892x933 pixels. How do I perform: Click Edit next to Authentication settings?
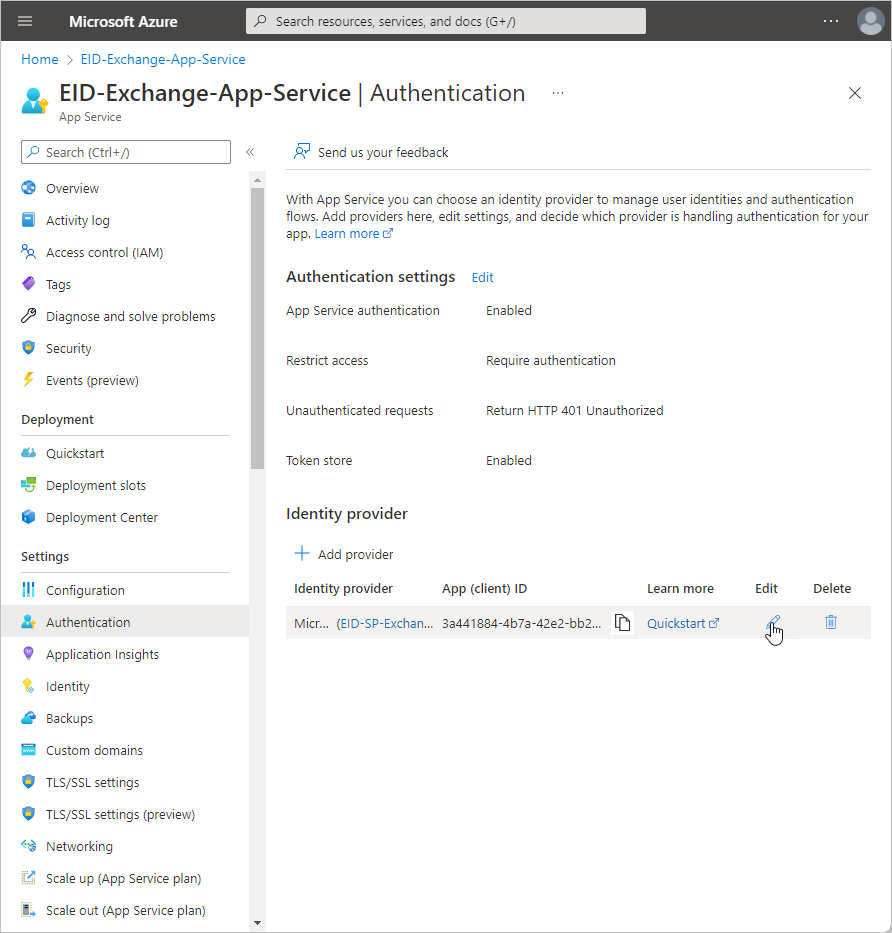click(x=482, y=278)
